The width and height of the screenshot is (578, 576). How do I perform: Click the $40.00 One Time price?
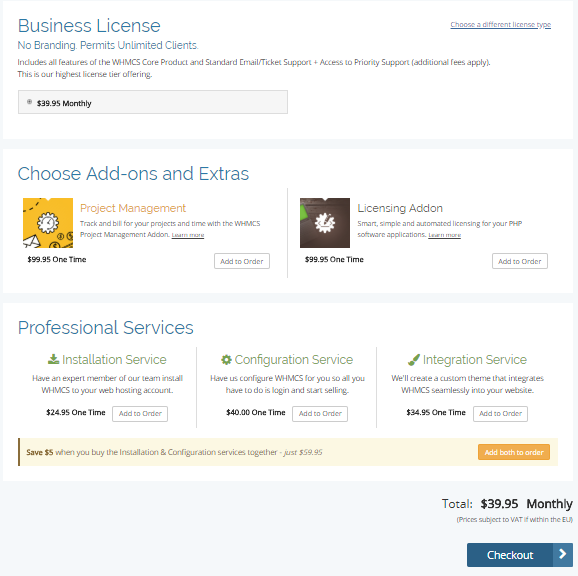click(x=256, y=412)
